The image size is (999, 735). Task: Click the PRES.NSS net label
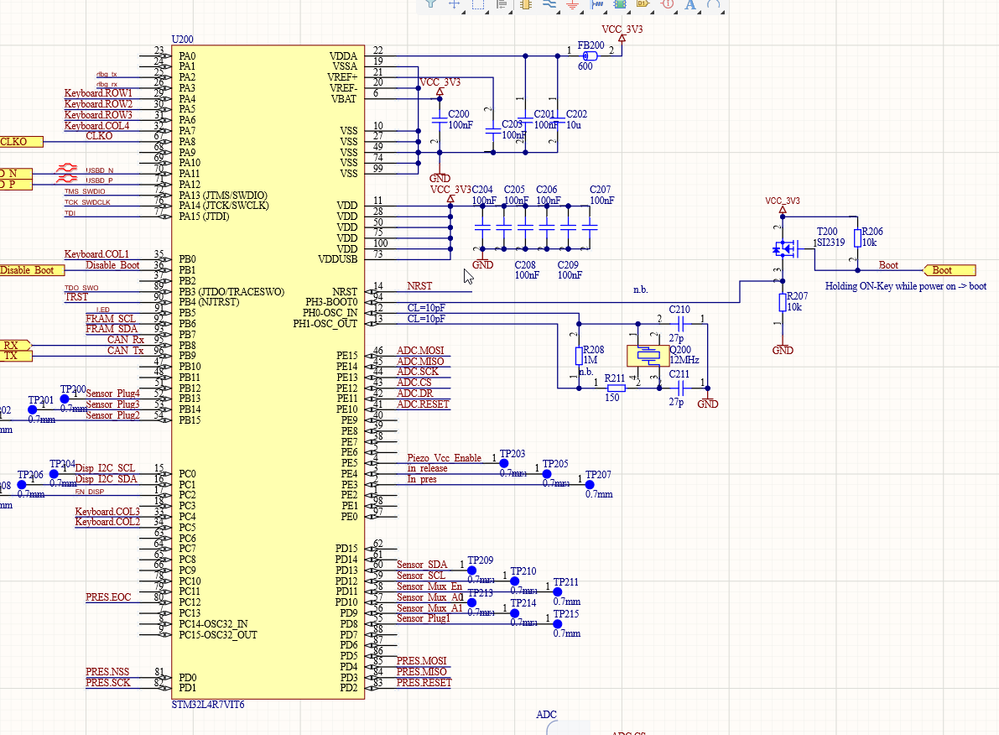tap(107, 671)
